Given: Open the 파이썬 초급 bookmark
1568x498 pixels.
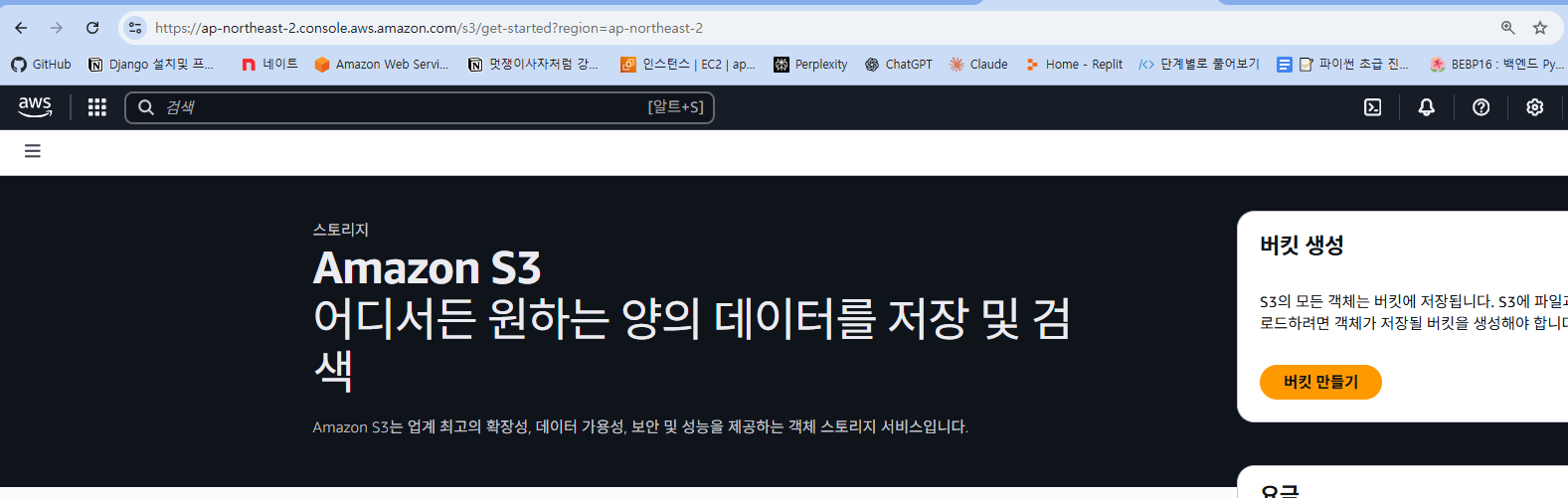Looking at the screenshot, I should click(1343, 64).
